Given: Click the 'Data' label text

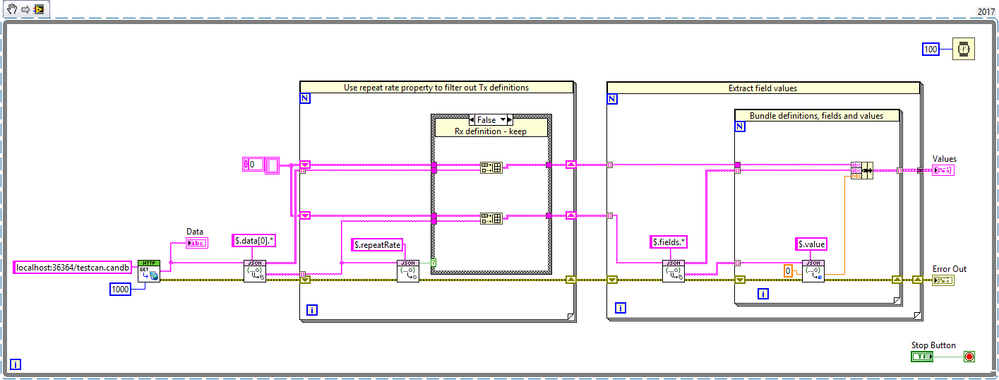Looking at the screenshot, I should (x=194, y=231).
